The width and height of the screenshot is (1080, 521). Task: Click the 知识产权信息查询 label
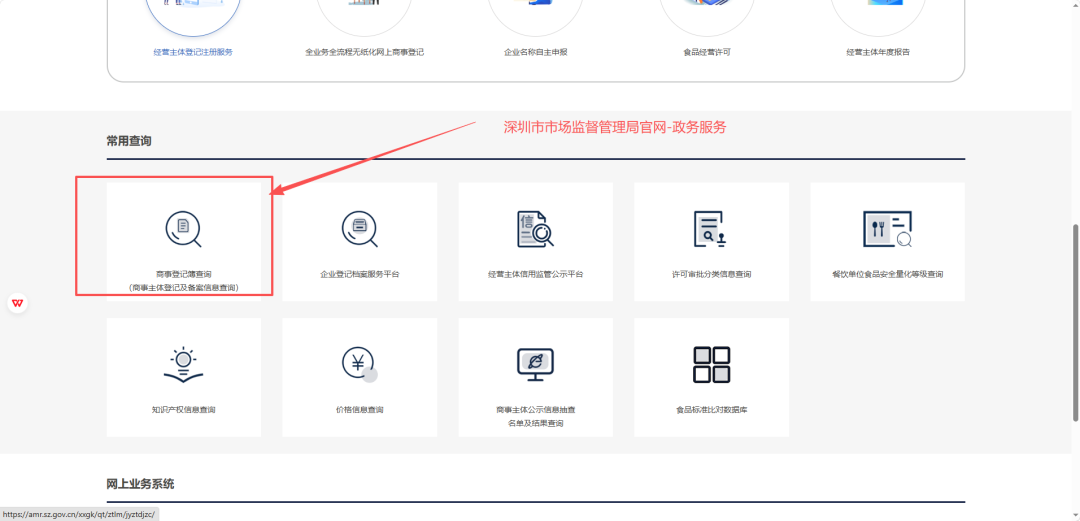point(183,409)
